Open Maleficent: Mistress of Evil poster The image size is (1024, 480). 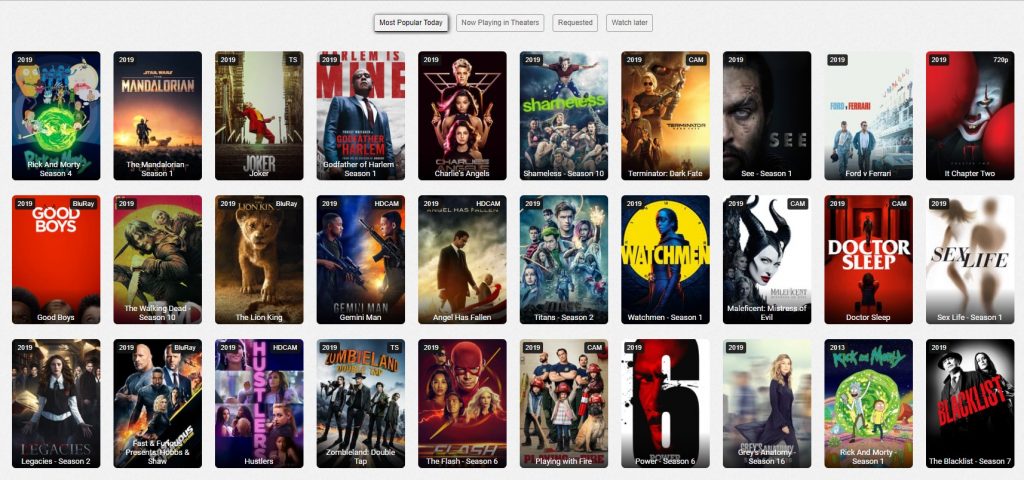click(x=767, y=259)
